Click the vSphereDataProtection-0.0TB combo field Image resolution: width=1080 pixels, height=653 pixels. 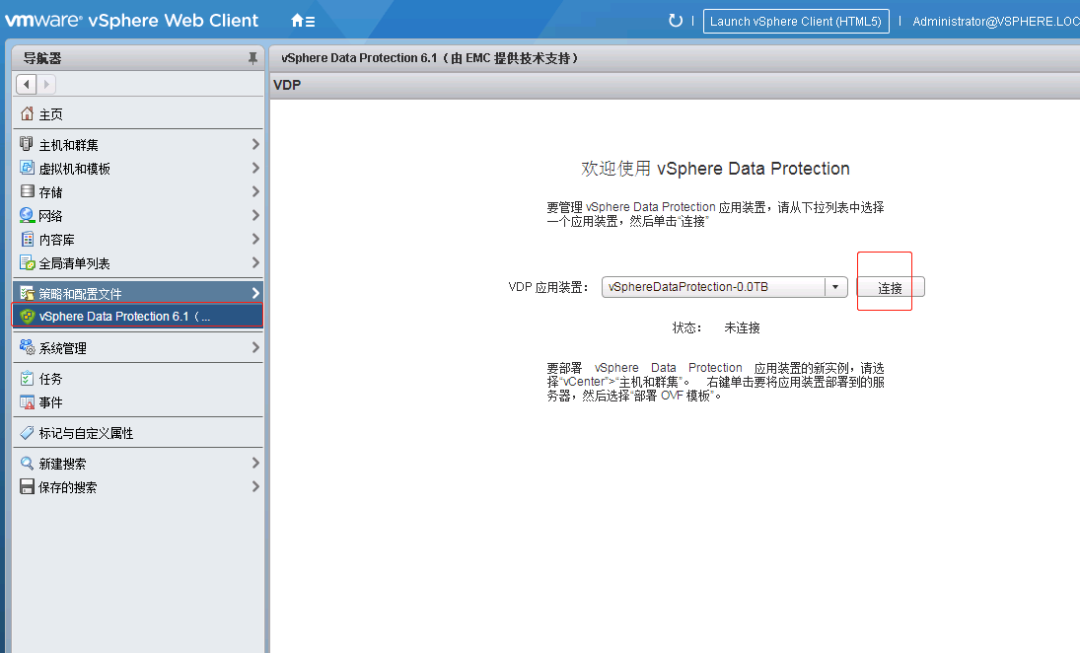pyautogui.click(x=713, y=287)
